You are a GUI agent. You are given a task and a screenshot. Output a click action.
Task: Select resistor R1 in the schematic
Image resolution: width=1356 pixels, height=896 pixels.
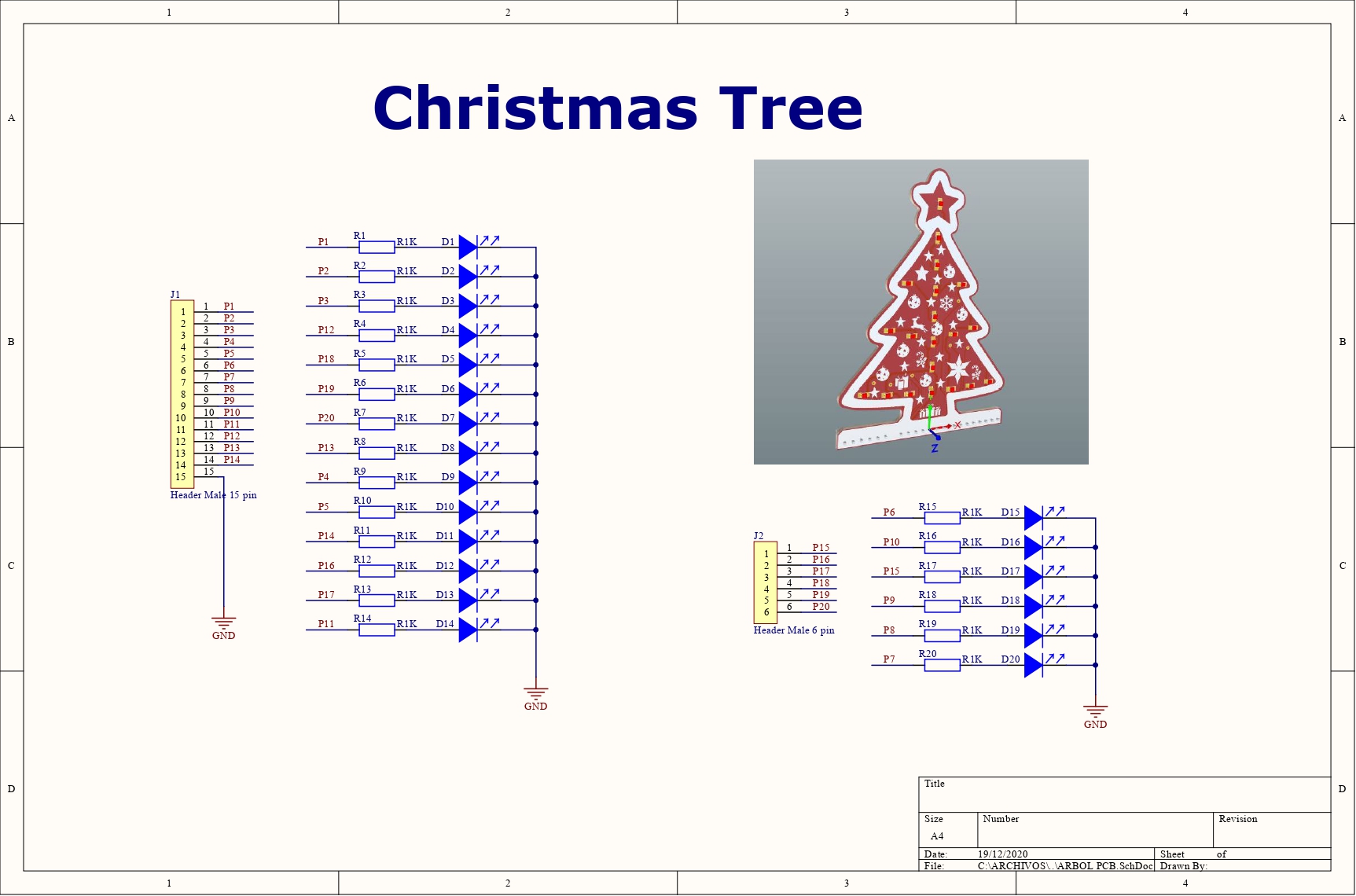376,245
